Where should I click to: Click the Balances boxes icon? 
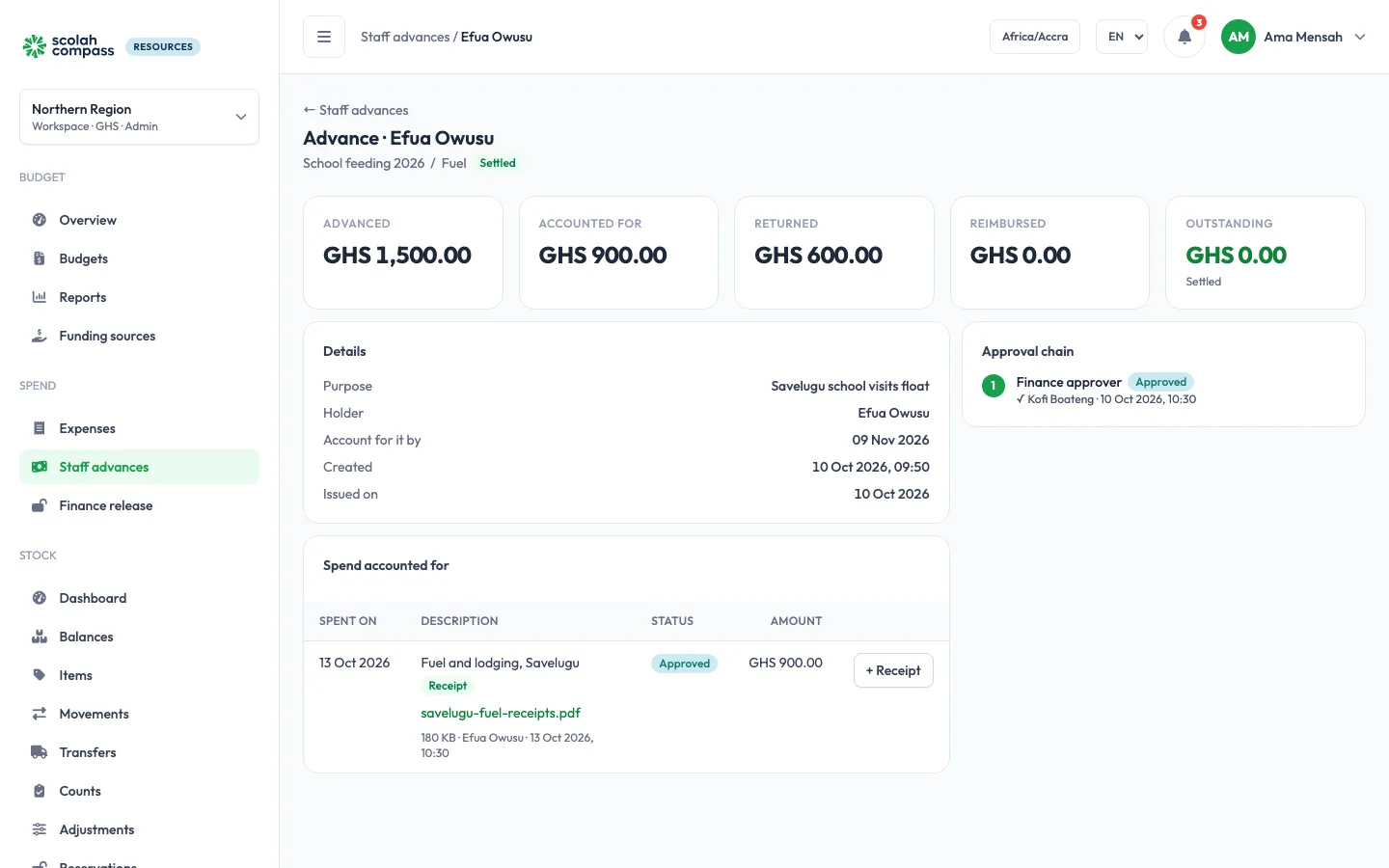click(40, 637)
